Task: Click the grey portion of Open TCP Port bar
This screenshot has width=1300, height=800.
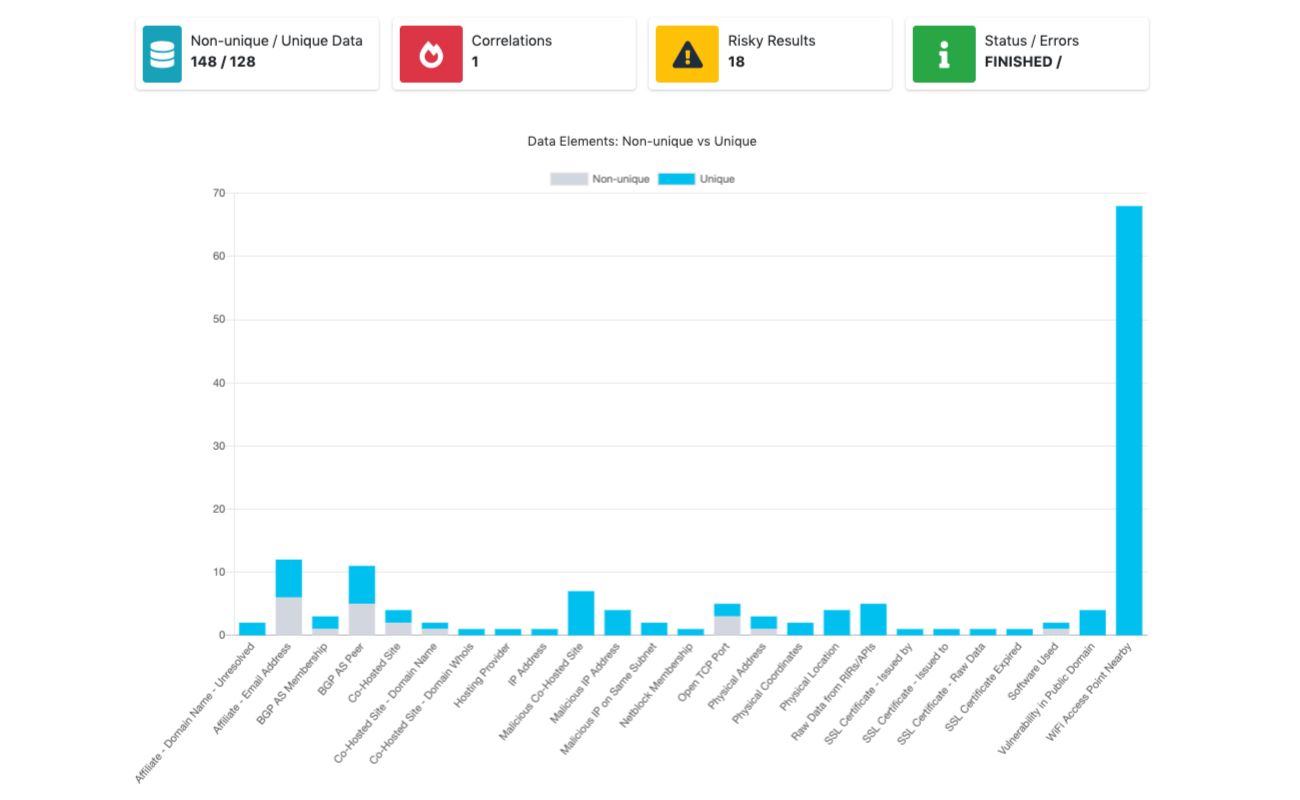Action: [x=727, y=625]
